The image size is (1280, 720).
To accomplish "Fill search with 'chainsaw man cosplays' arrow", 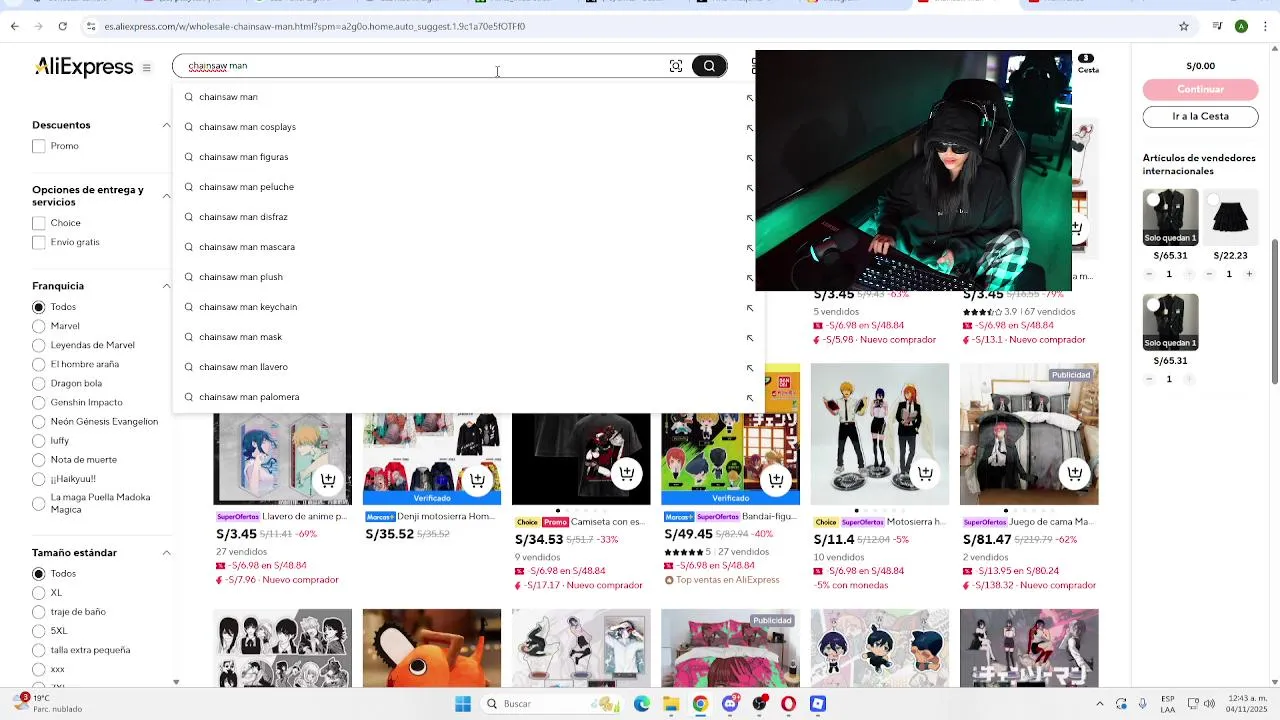I will pos(750,127).
